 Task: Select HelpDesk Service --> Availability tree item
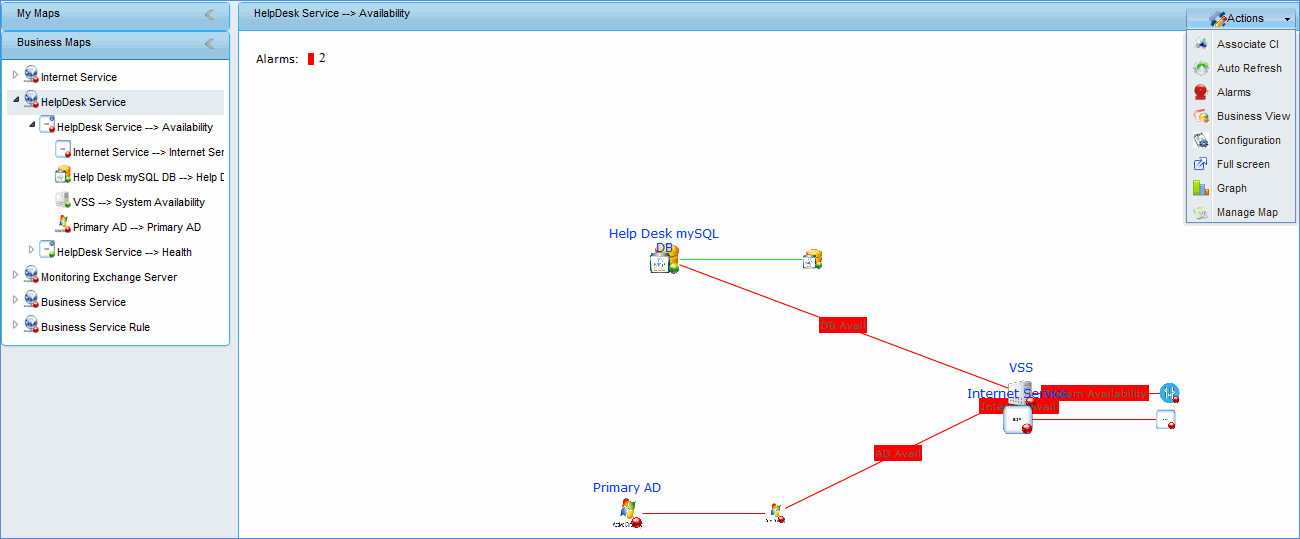point(135,127)
